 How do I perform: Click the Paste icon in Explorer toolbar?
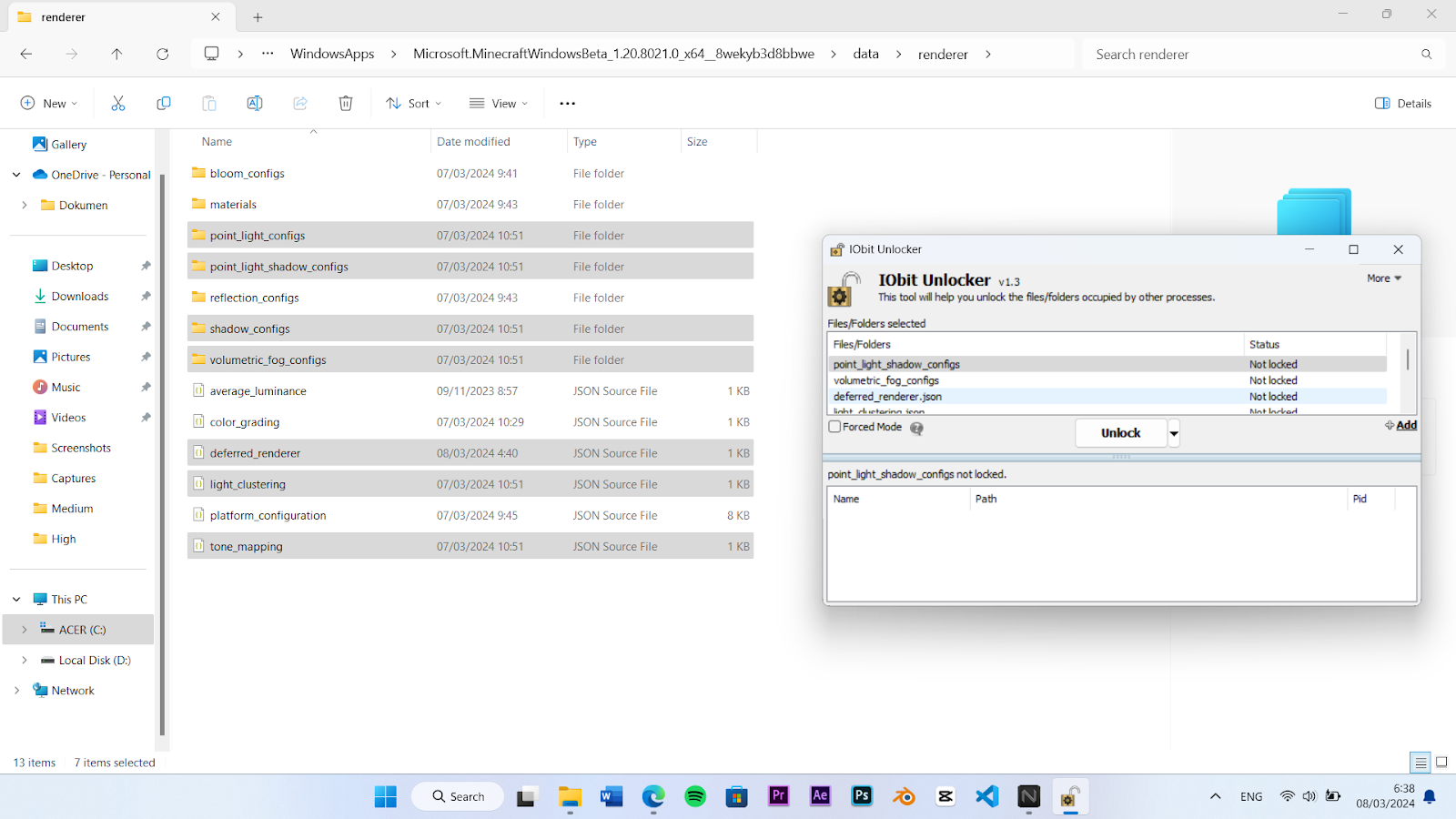[209, 104]
